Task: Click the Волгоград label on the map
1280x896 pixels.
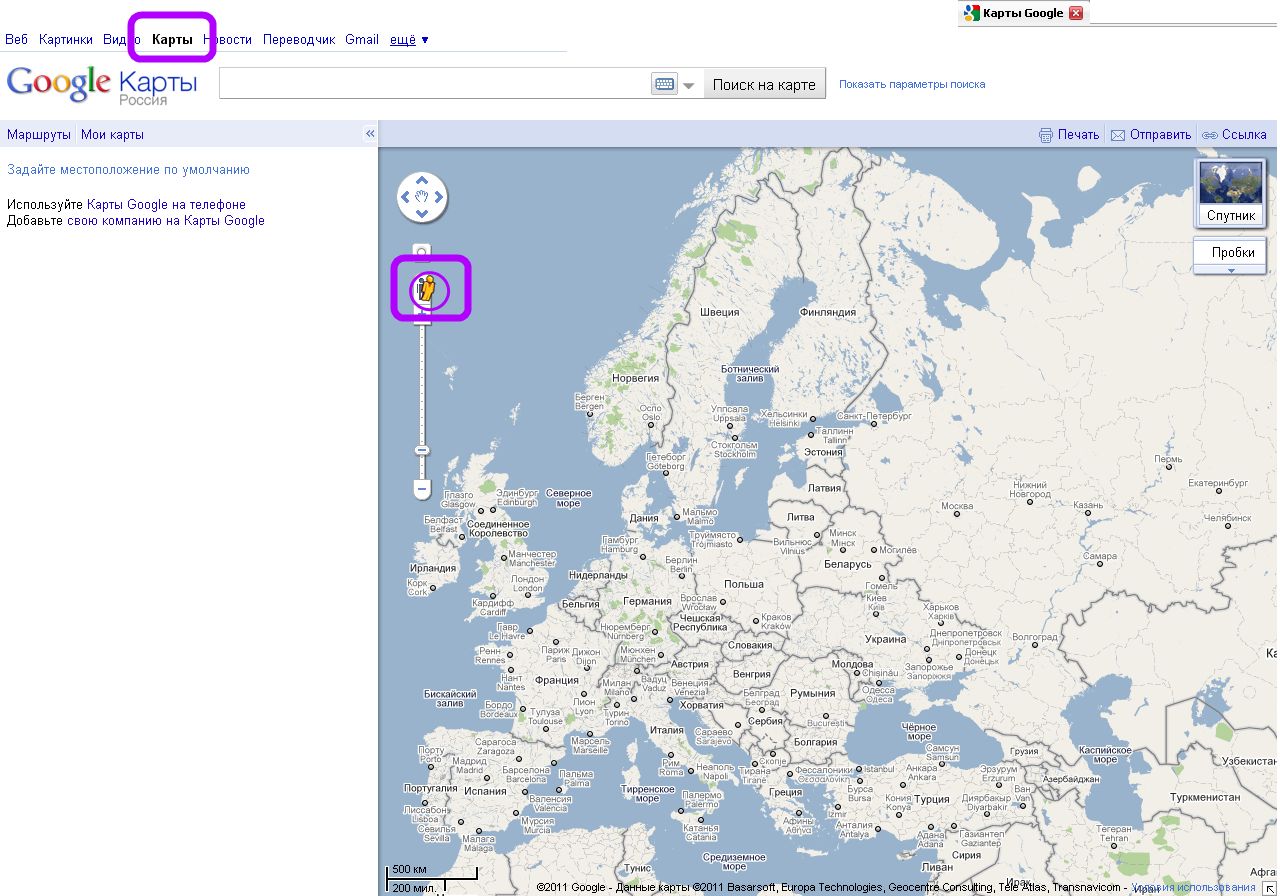Action: [x=1034, y=637]
